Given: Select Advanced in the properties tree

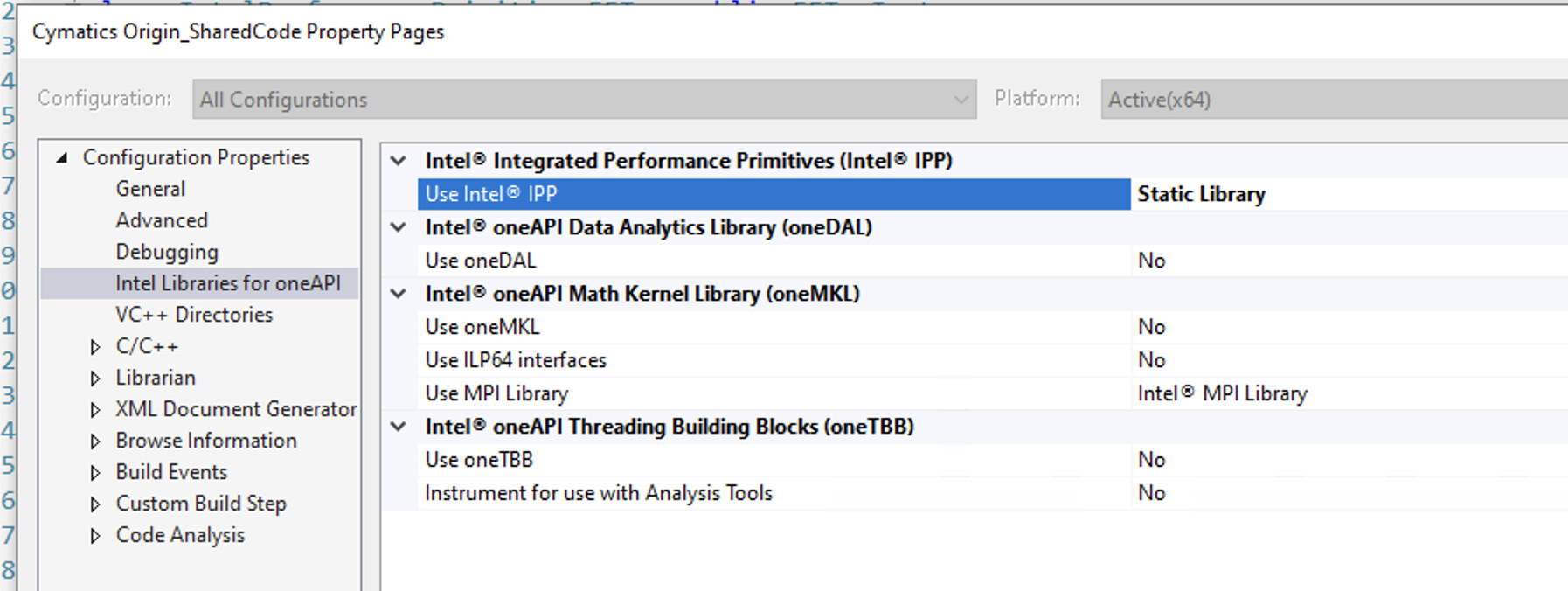Looking at the screenshot, I should click(162, 220).
